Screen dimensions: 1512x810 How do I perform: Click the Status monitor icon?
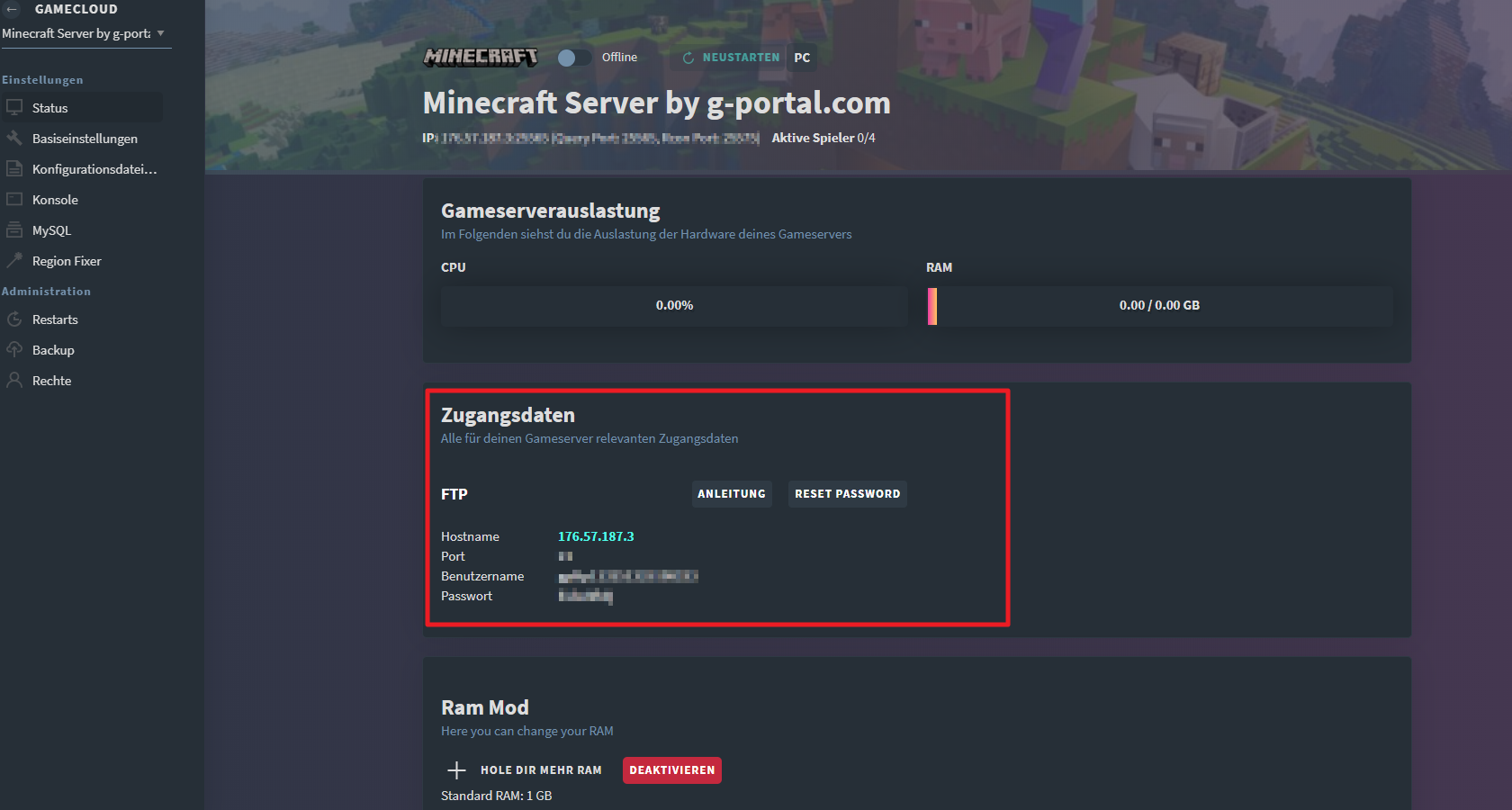[14, 107]
